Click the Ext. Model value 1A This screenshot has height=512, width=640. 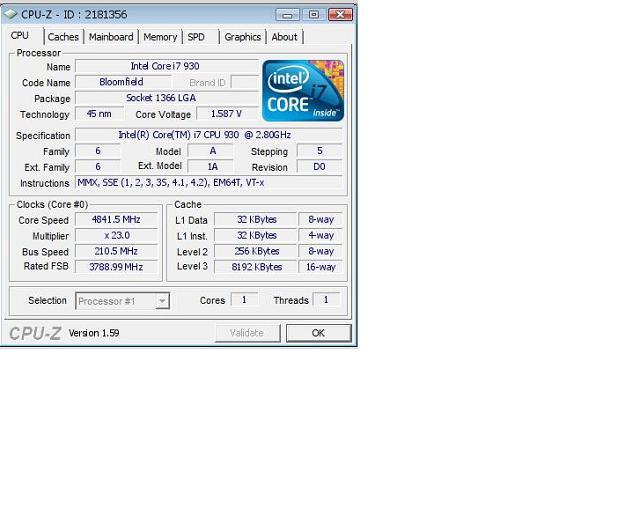point(210,167)
